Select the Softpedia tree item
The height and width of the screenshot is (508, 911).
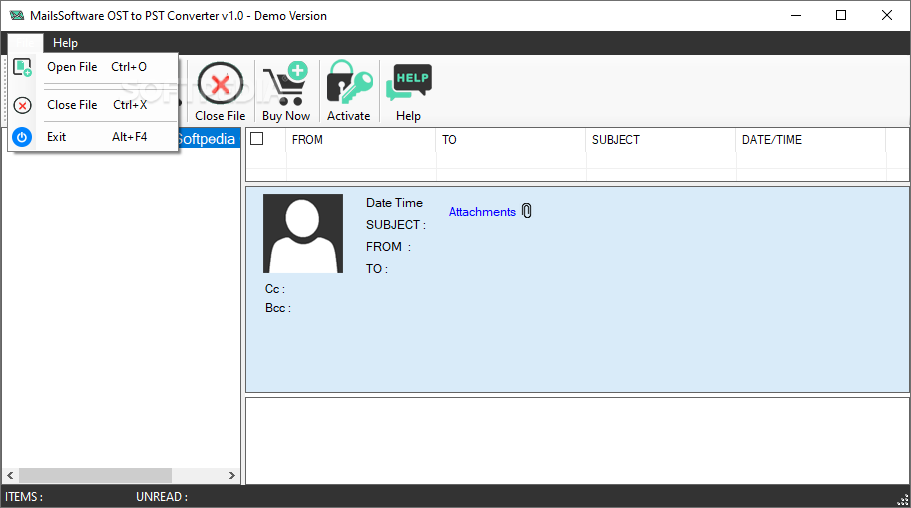pyautogui.click(x=207, y=139)
